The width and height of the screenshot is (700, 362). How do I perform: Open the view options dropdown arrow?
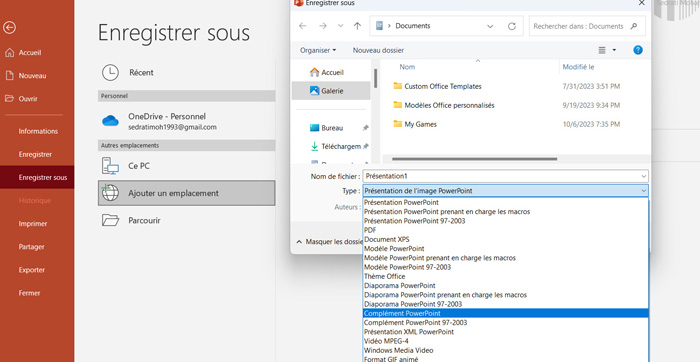pos(614,50)
